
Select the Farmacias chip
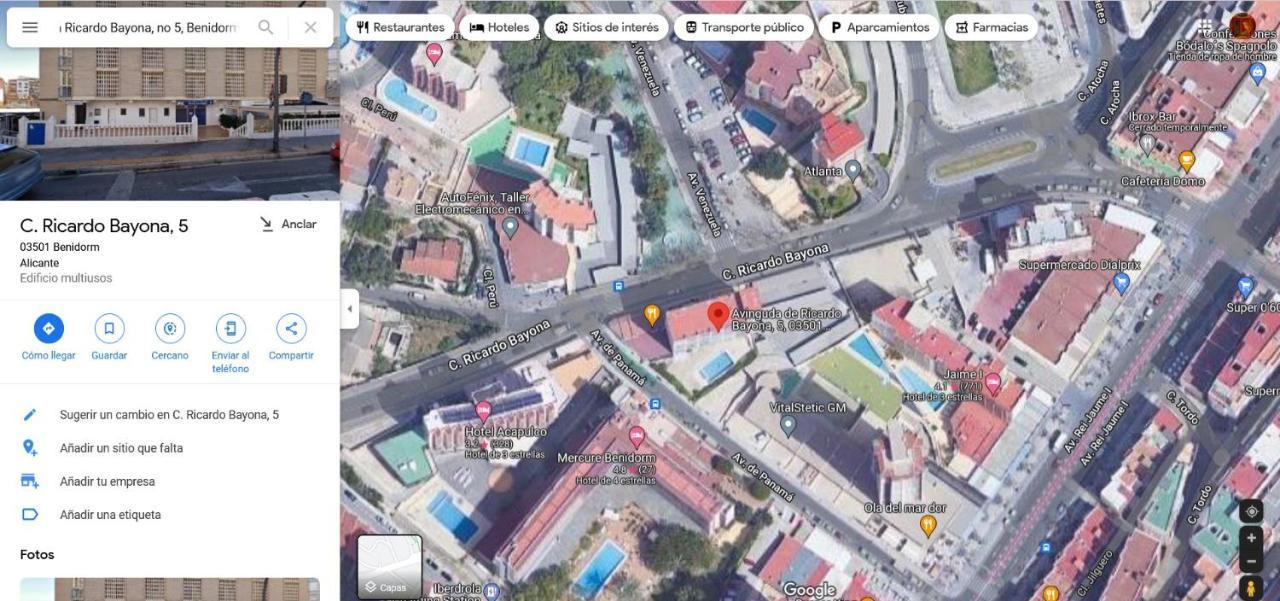[x=991, y=27]
